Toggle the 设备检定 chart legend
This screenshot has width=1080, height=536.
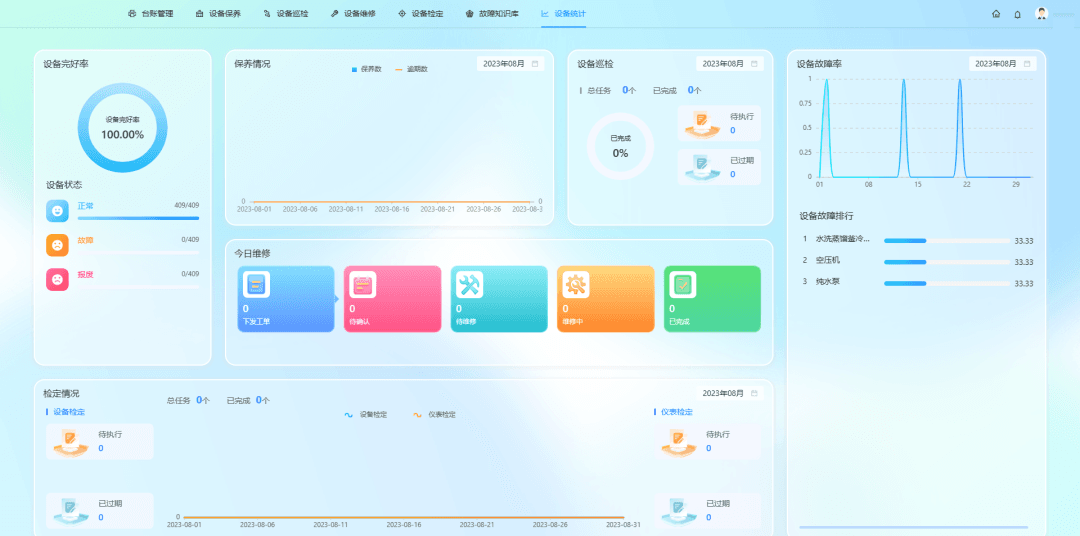point(366,415)
